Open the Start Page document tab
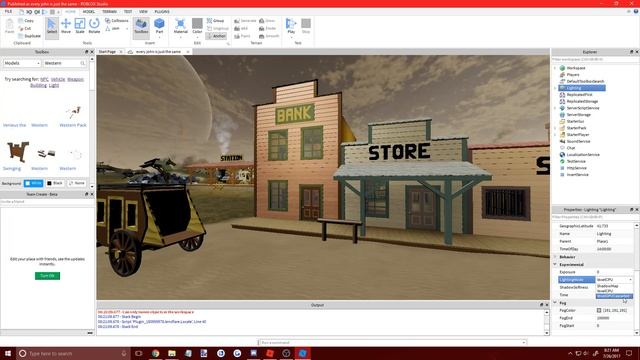Viewport: 640px width, 360px height. (107, 52)
